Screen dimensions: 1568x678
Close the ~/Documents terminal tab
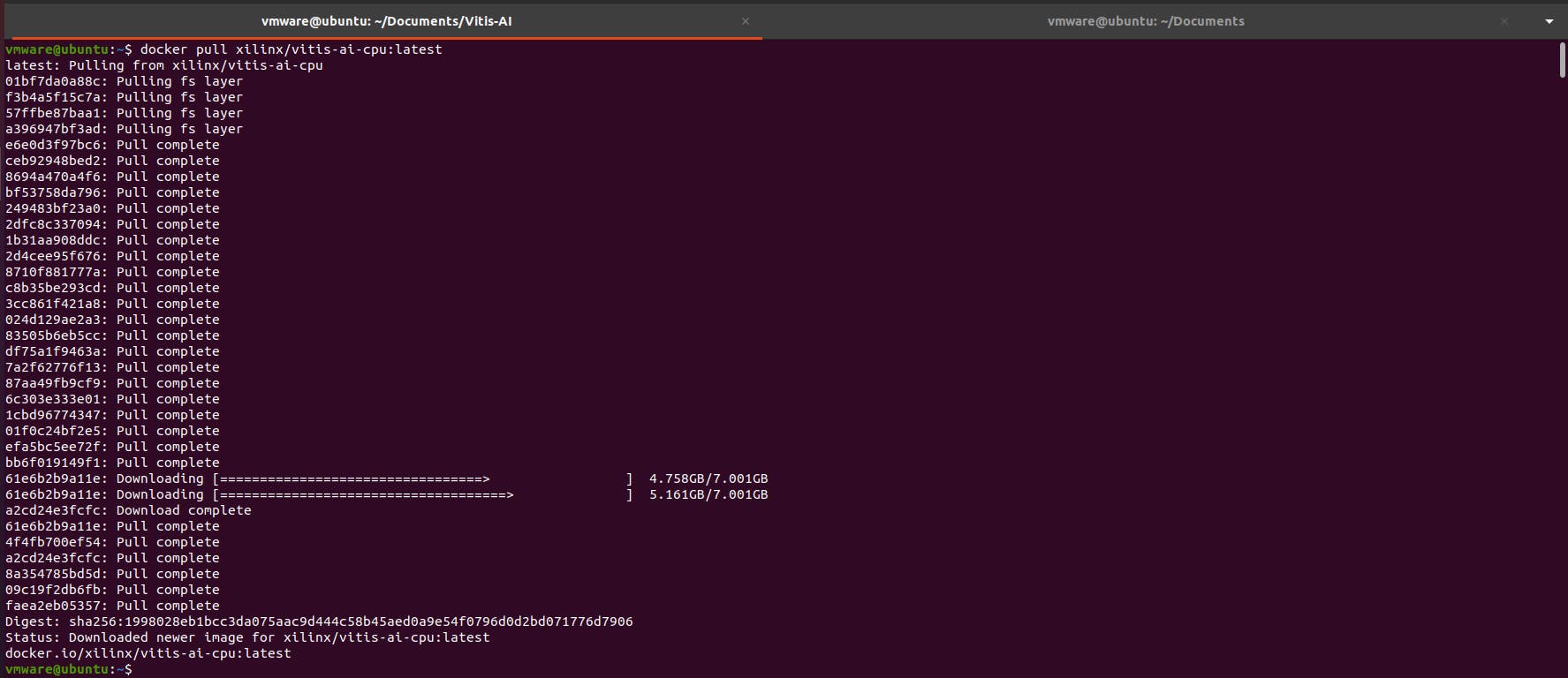pyautogui.click(x=1504, y=21)
